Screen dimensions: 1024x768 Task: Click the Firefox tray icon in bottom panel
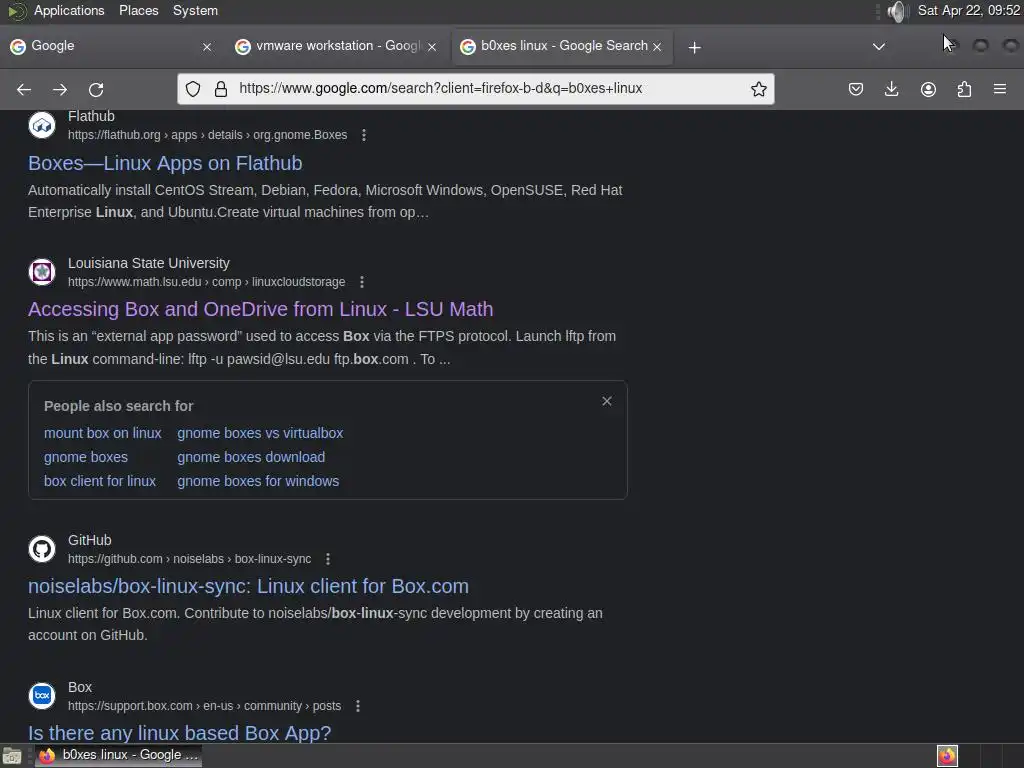(x=947, y=756)
